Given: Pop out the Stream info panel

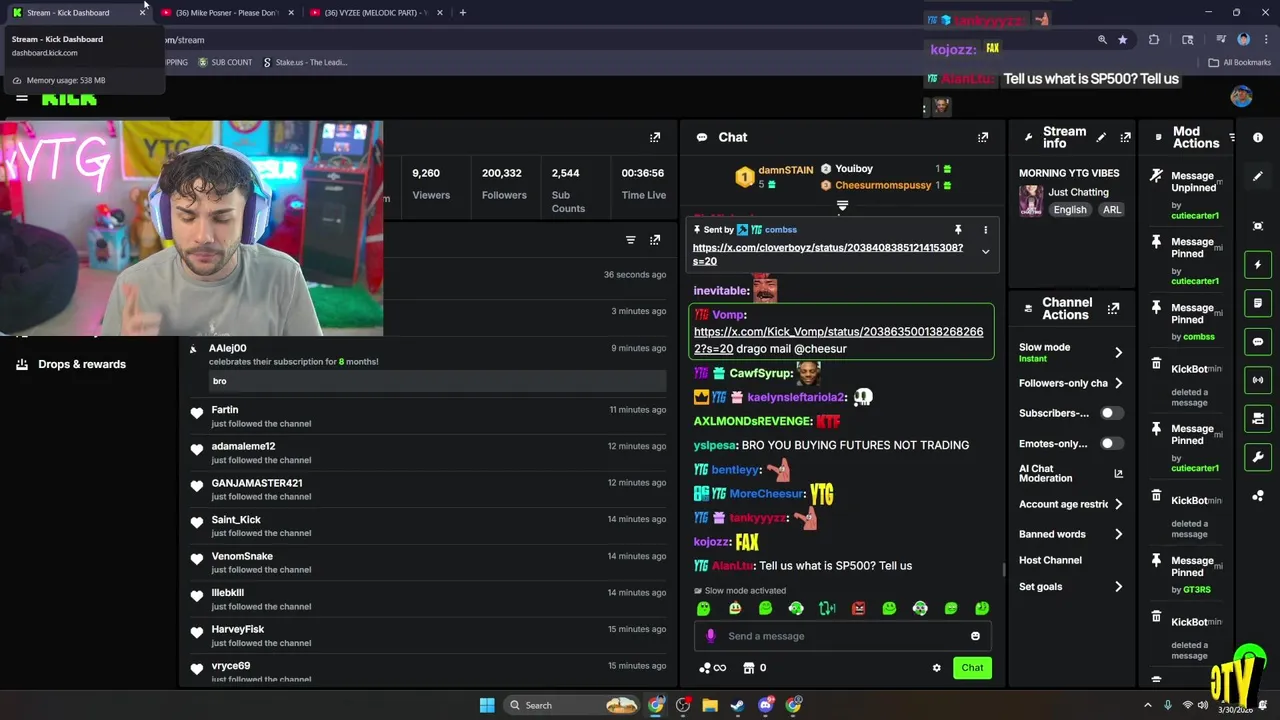Looking at the screenshot, I should [x=1125, y=137].
